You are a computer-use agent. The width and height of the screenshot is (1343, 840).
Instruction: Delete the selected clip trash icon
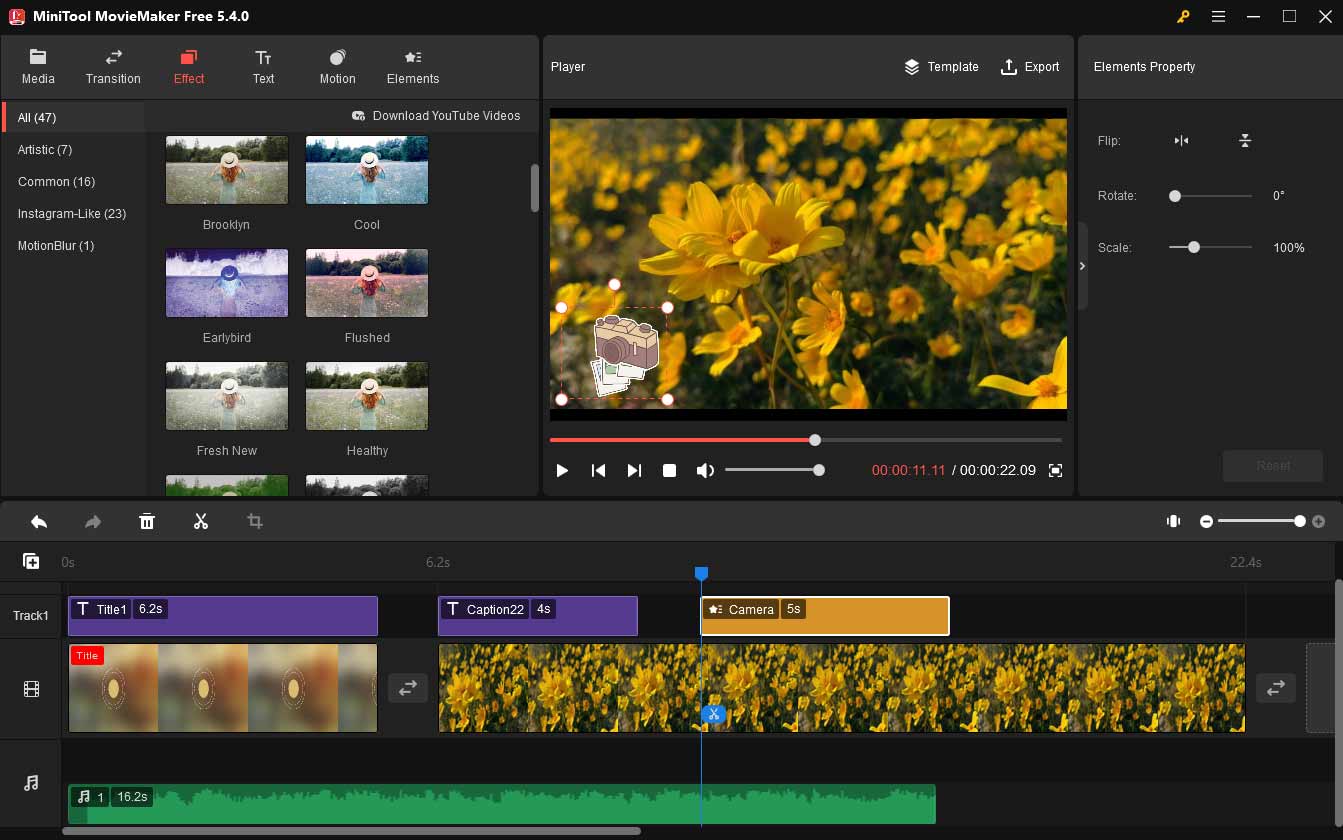click(147, 521)
